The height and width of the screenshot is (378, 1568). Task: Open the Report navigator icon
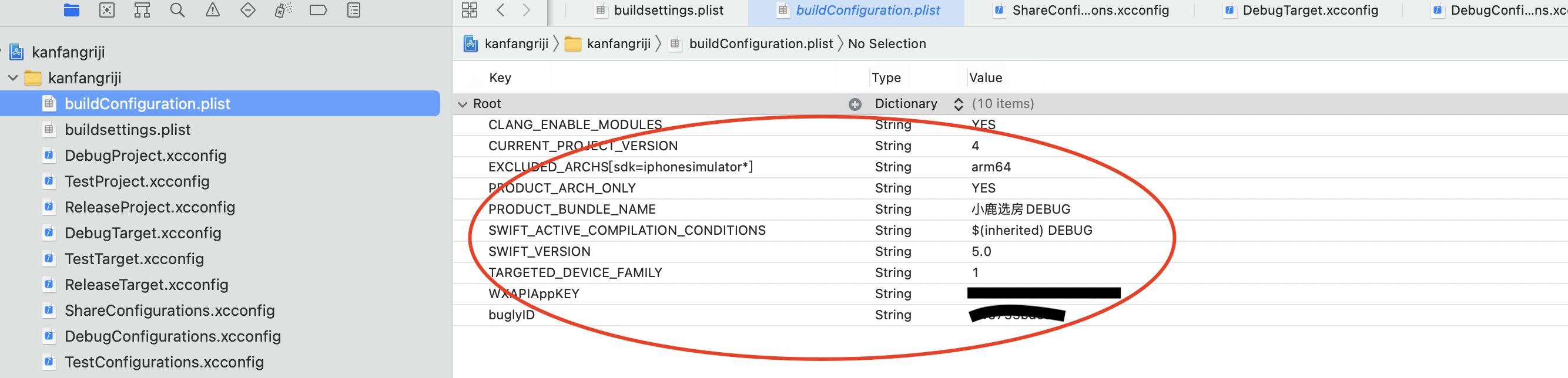pos(354,11)
